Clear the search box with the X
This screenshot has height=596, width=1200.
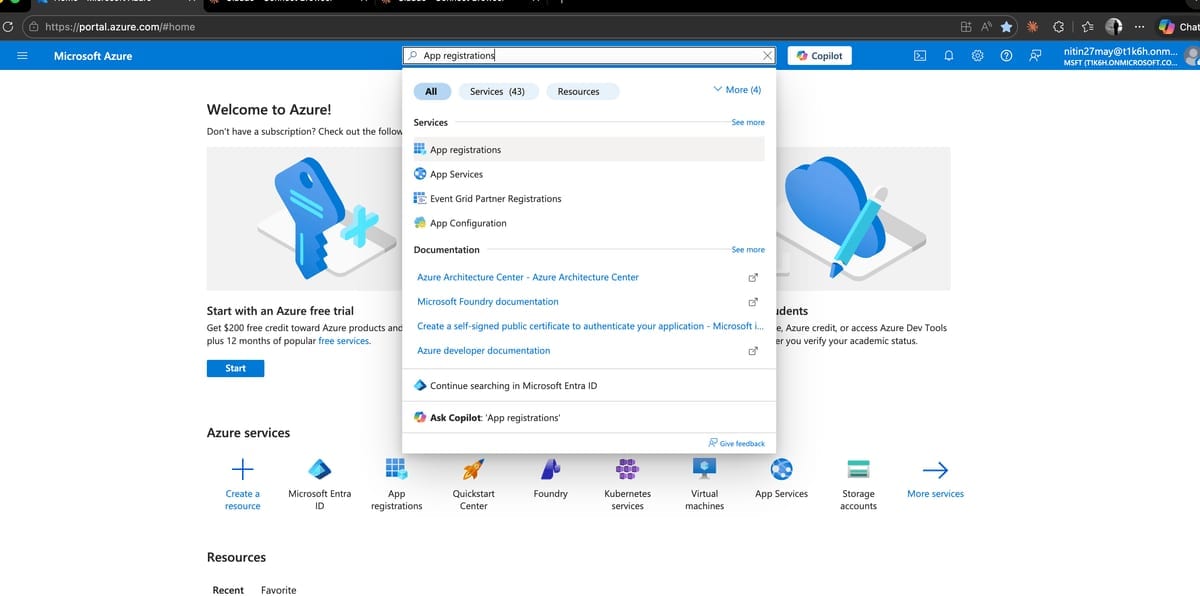point(767,56)
